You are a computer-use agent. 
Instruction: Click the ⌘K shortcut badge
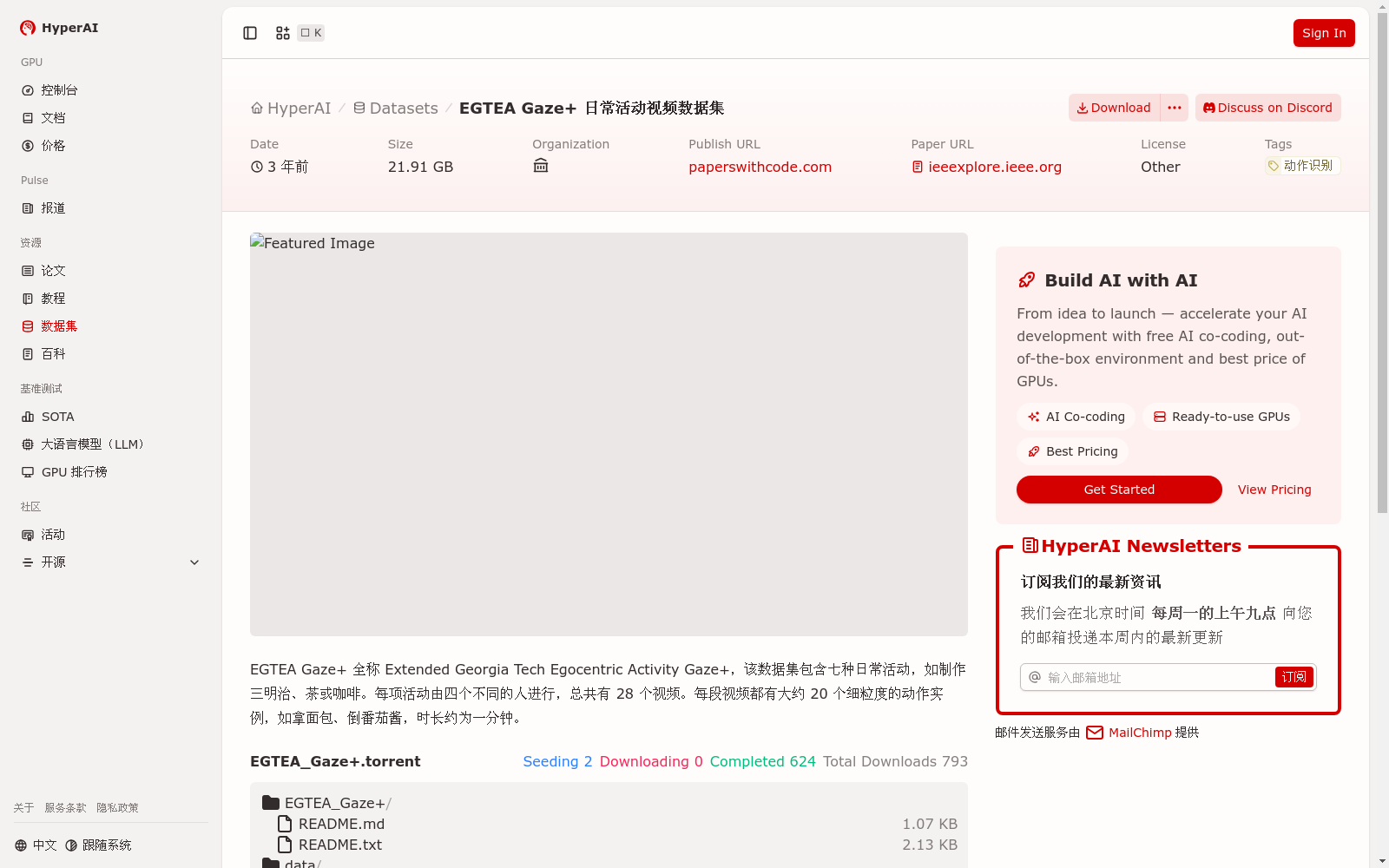click(x=311, y=33)
